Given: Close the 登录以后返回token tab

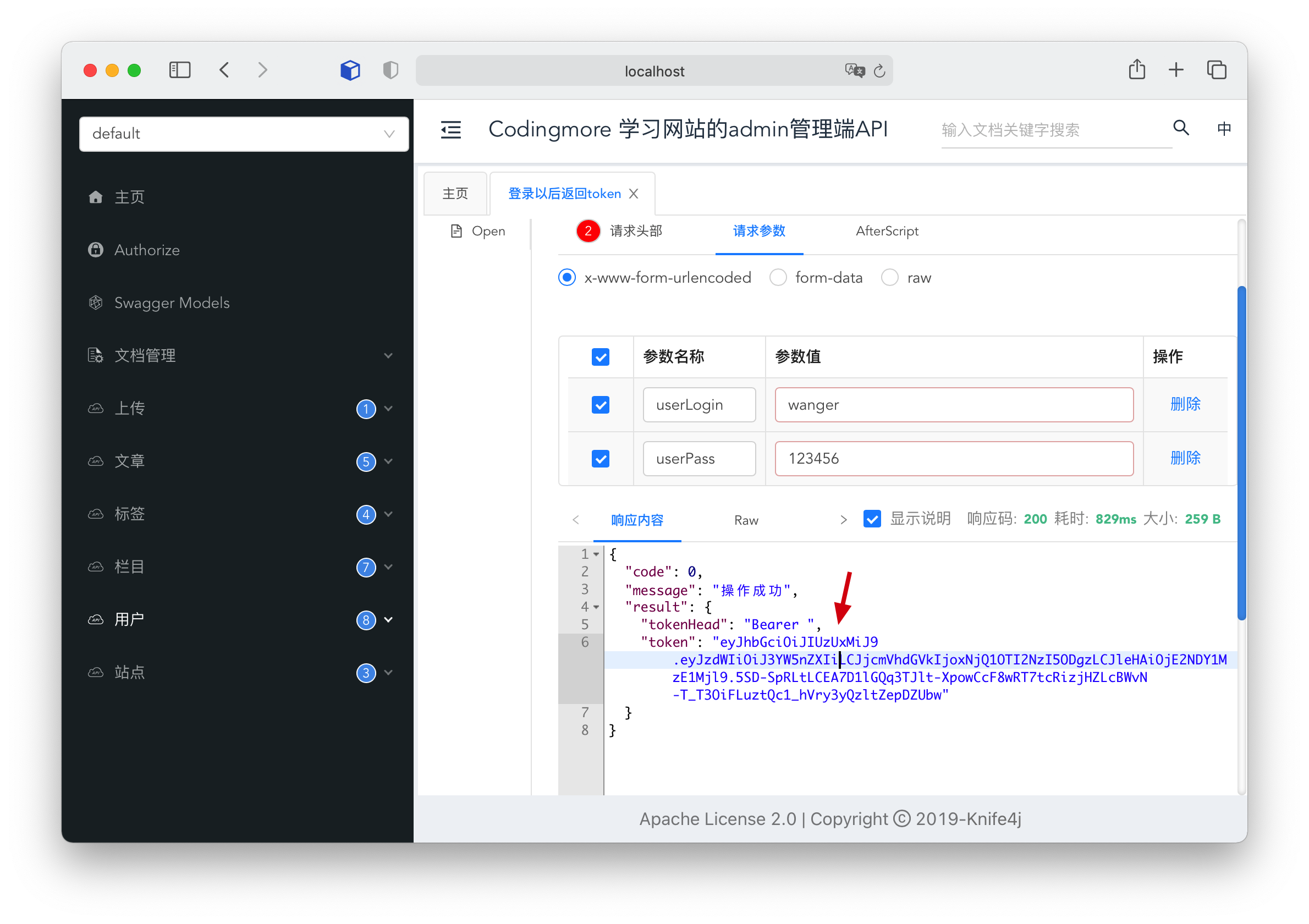Looking at the screenshot, I should (634, 194).
